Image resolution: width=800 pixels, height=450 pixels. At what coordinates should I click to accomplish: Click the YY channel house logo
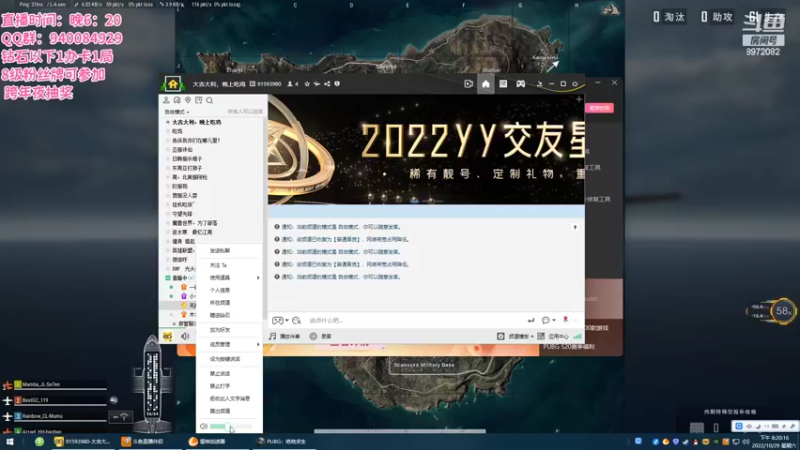pos(172,84)
